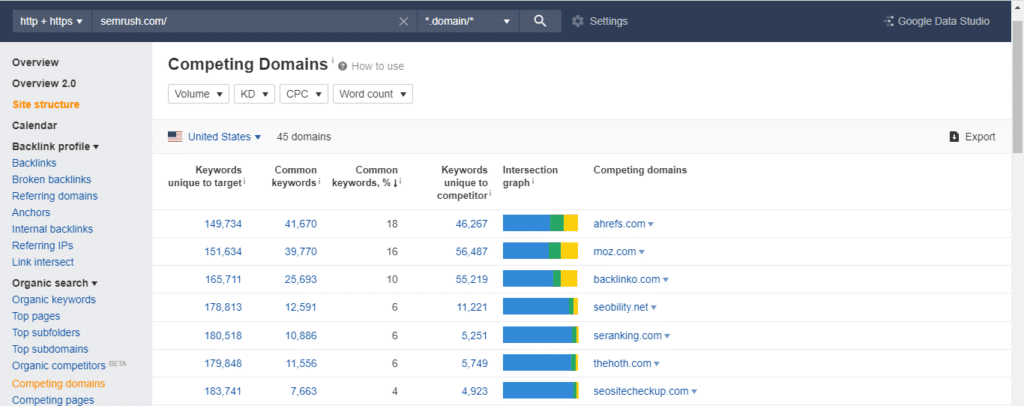The height and width of the screenshot is (406, 1024).
Task: Click the Keywords unique to target column header
Action: (206, 176)
